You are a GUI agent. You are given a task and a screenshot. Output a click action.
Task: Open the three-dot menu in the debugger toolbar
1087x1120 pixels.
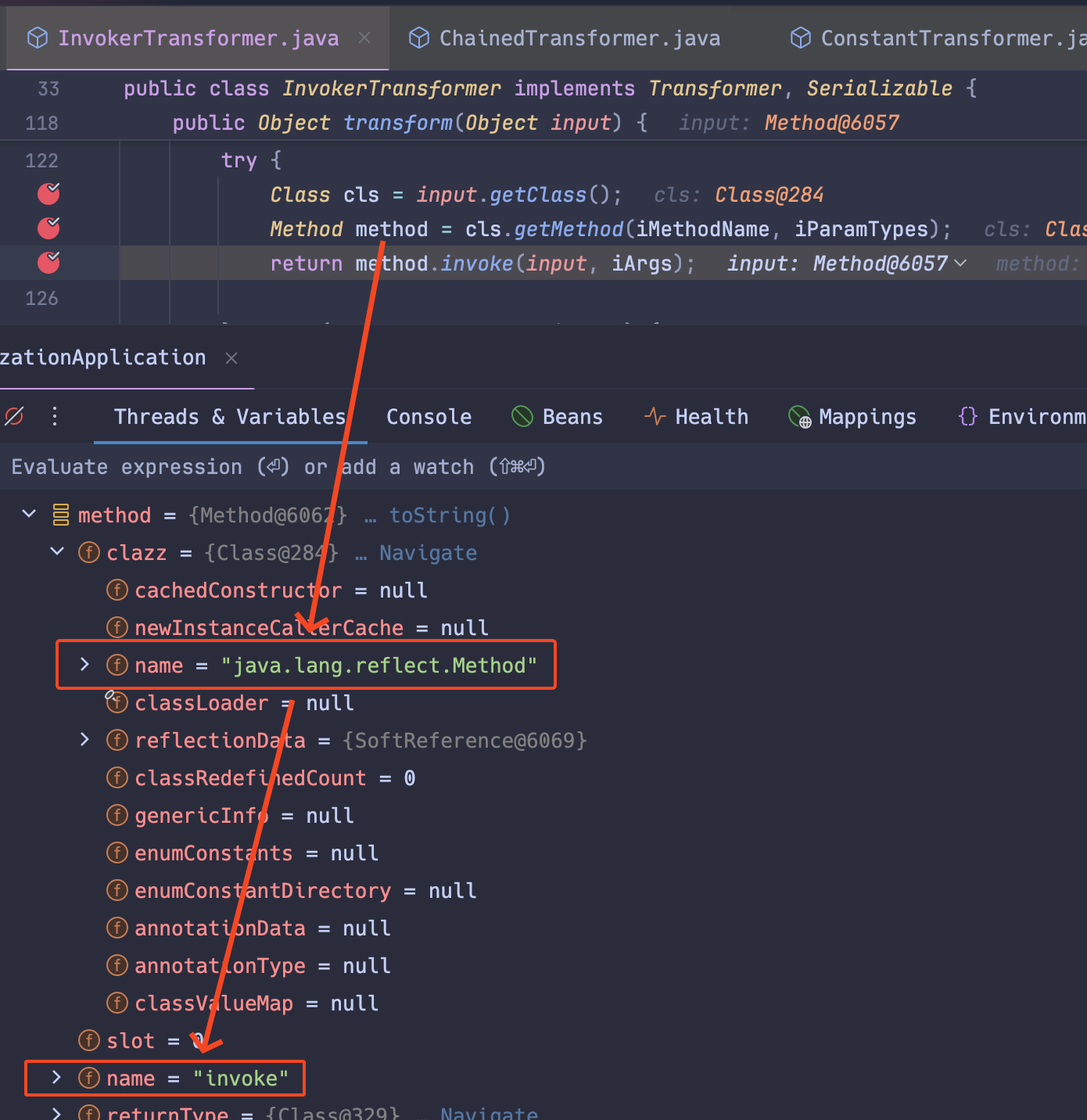point(54,416)
